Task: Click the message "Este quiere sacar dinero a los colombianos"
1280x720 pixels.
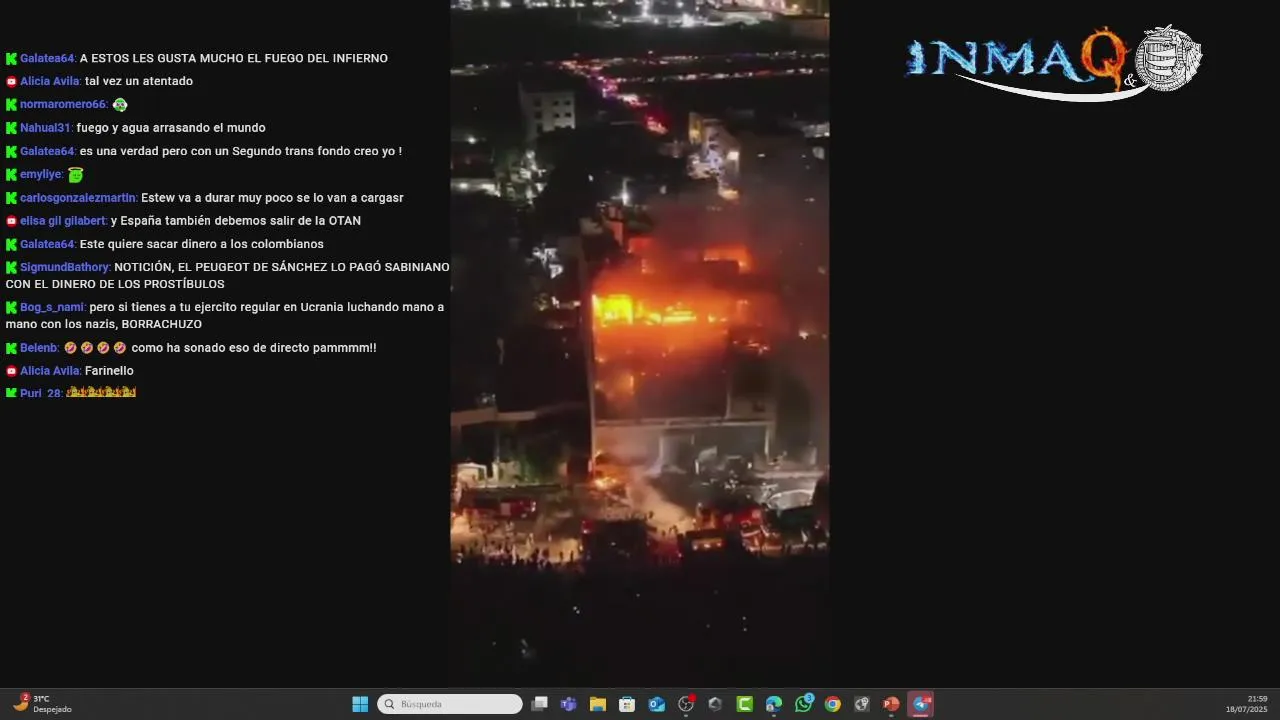Action: [x=202, y=244]
